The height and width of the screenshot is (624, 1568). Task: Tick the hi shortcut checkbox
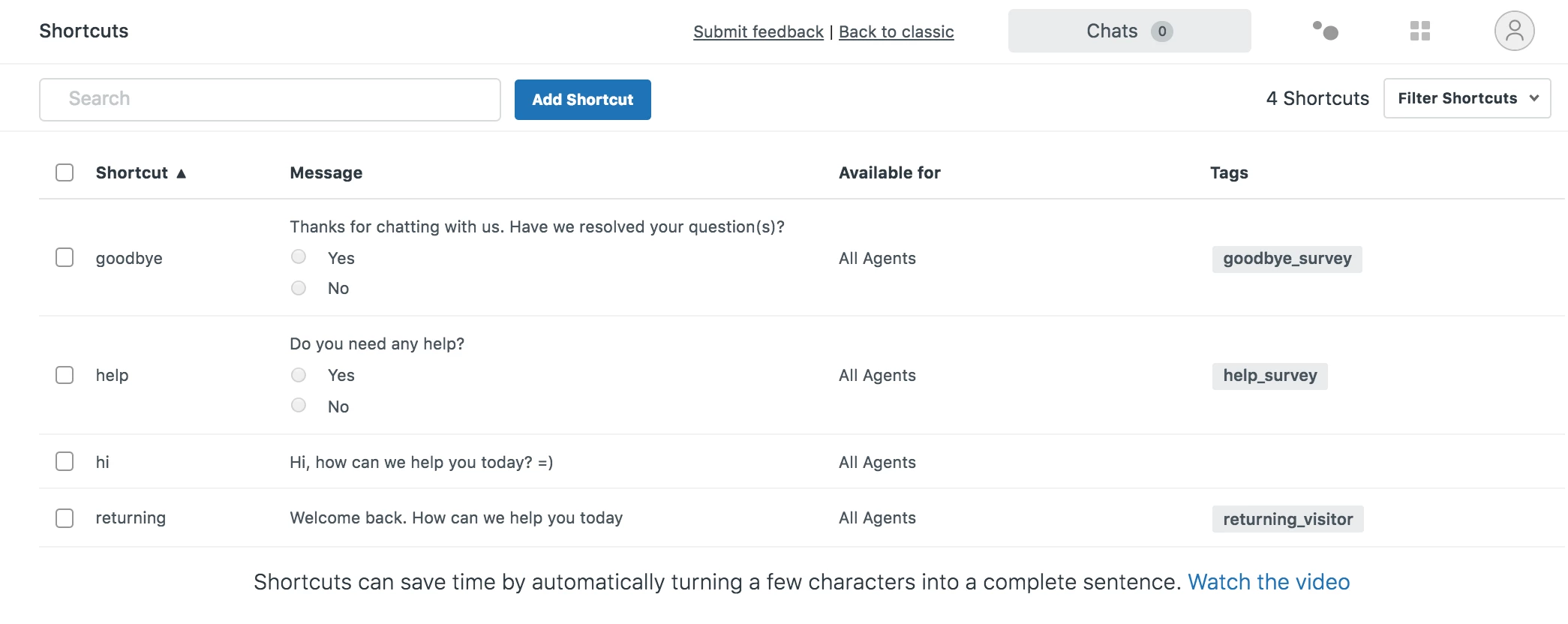[65, 461]
